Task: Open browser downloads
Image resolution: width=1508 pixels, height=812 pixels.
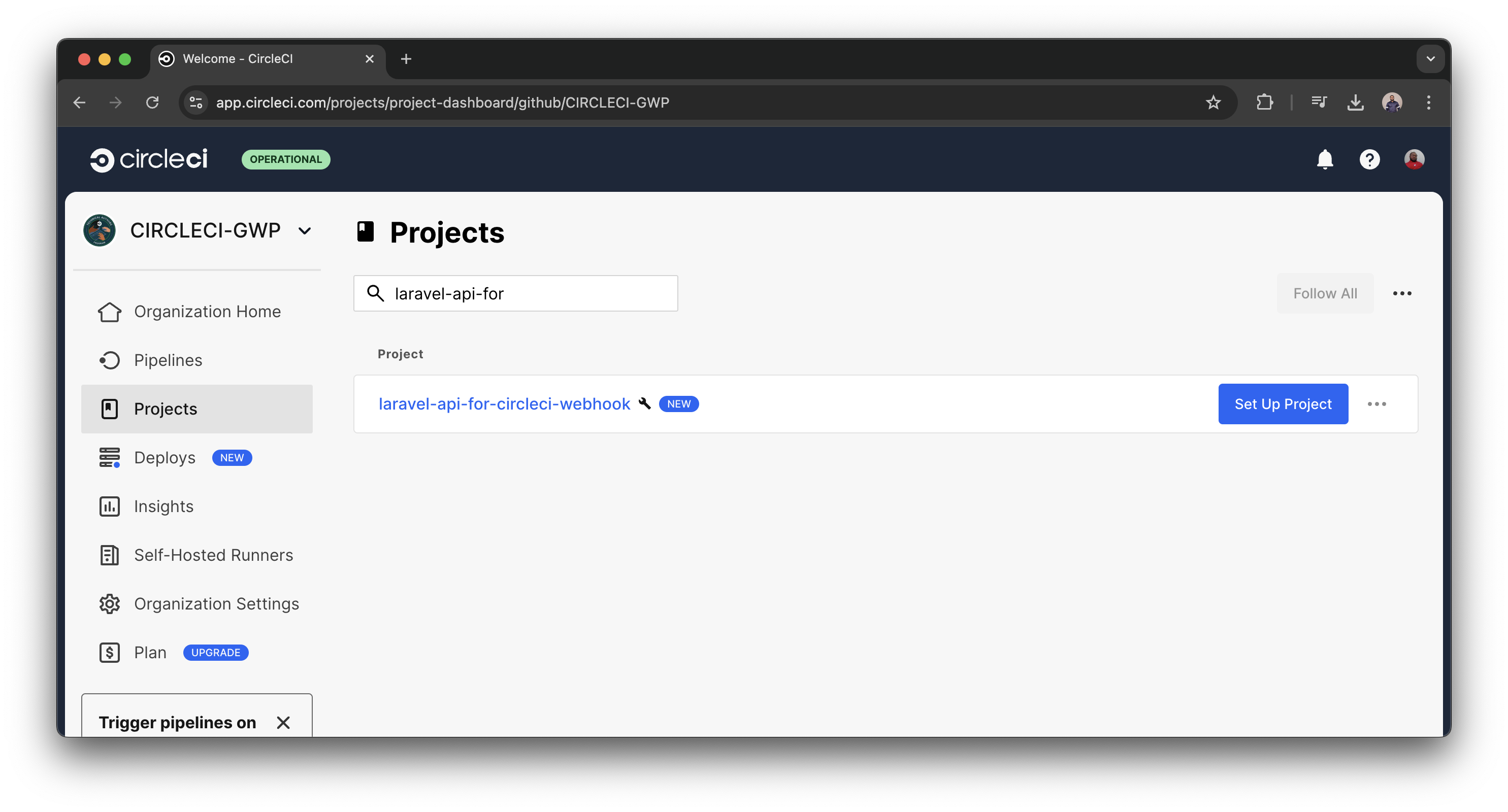Action: click(x=1355, y=103)
